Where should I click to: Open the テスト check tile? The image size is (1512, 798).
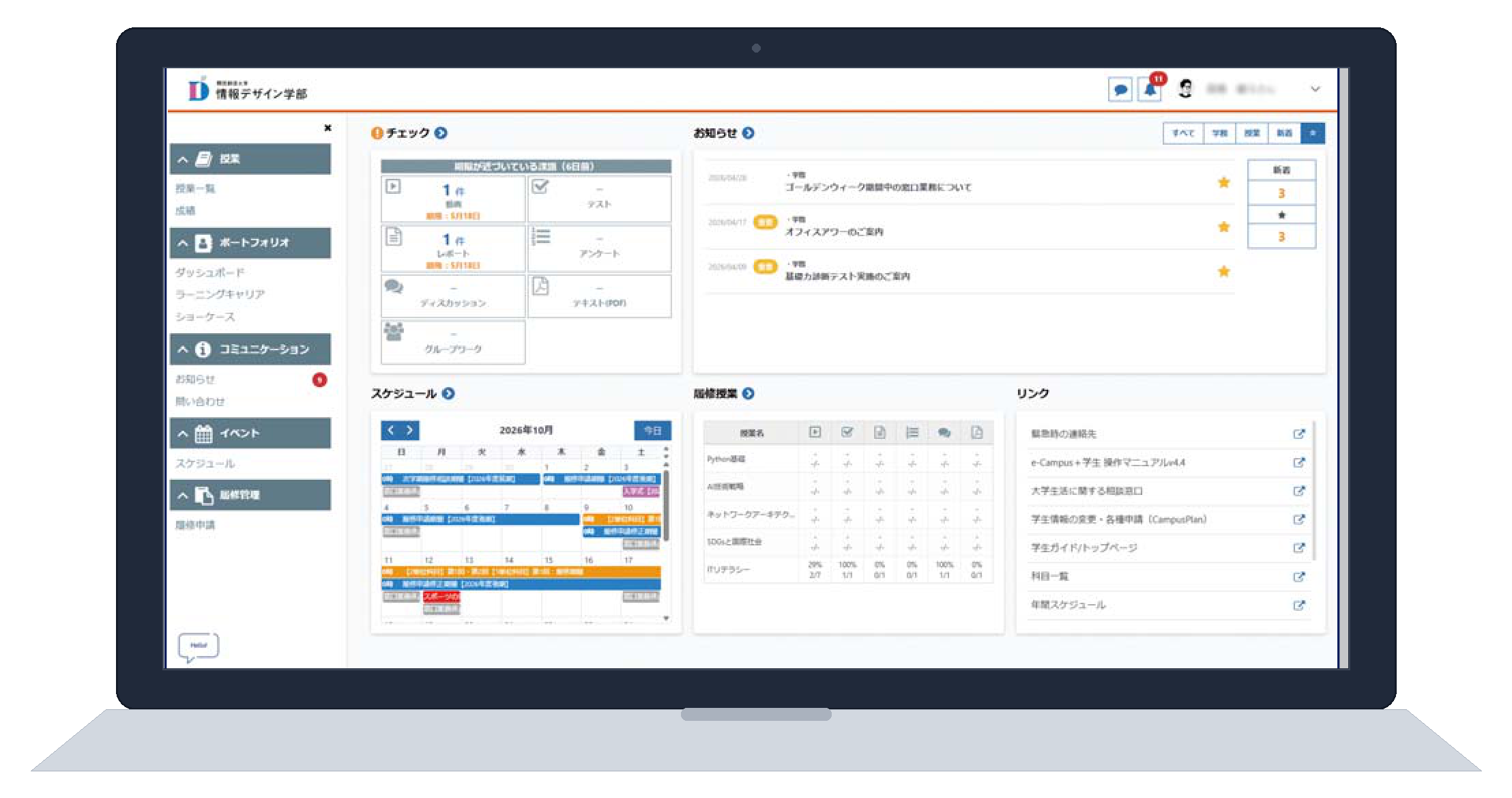(599, 199)
